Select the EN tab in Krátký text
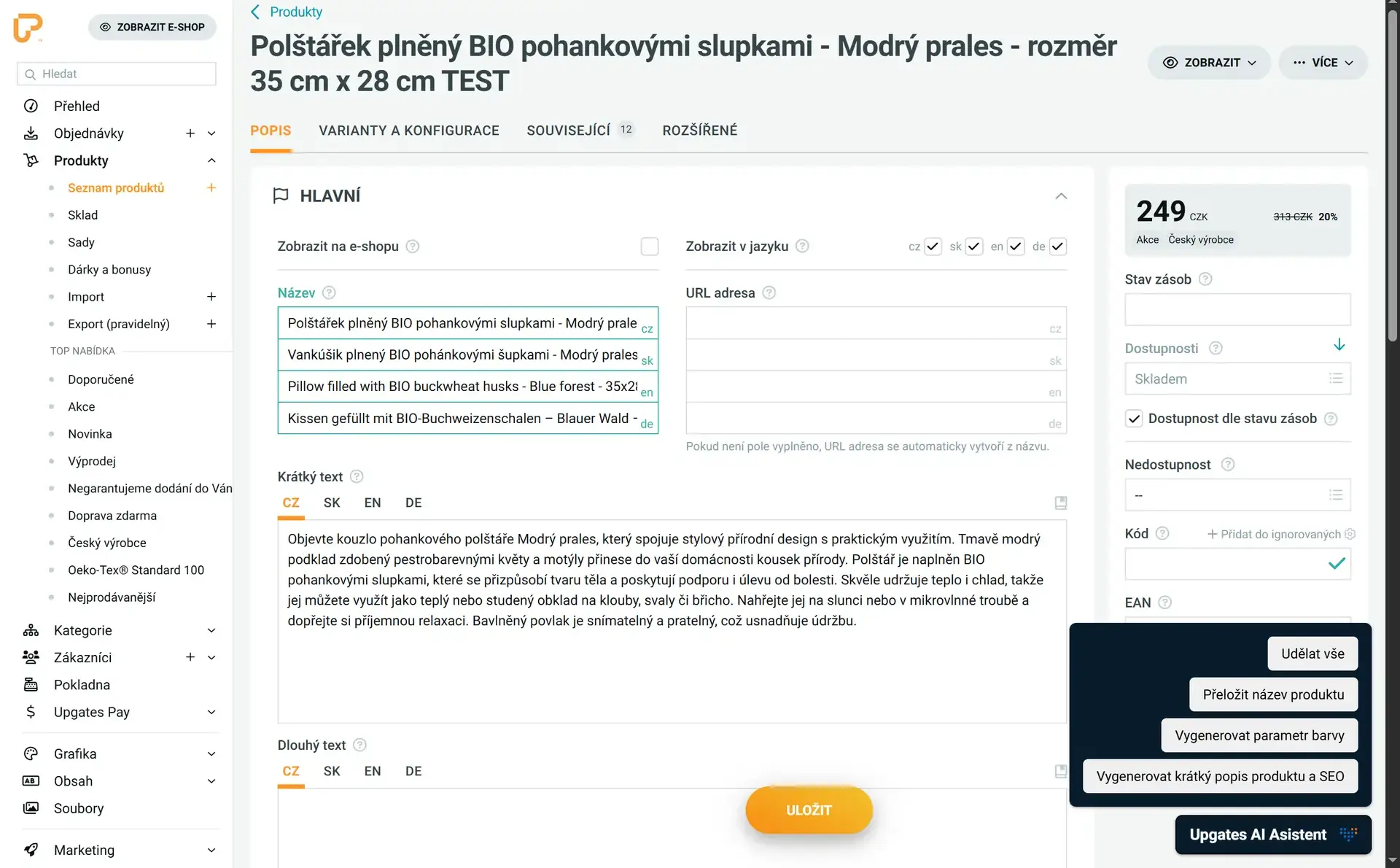 (x=372, y=503)
